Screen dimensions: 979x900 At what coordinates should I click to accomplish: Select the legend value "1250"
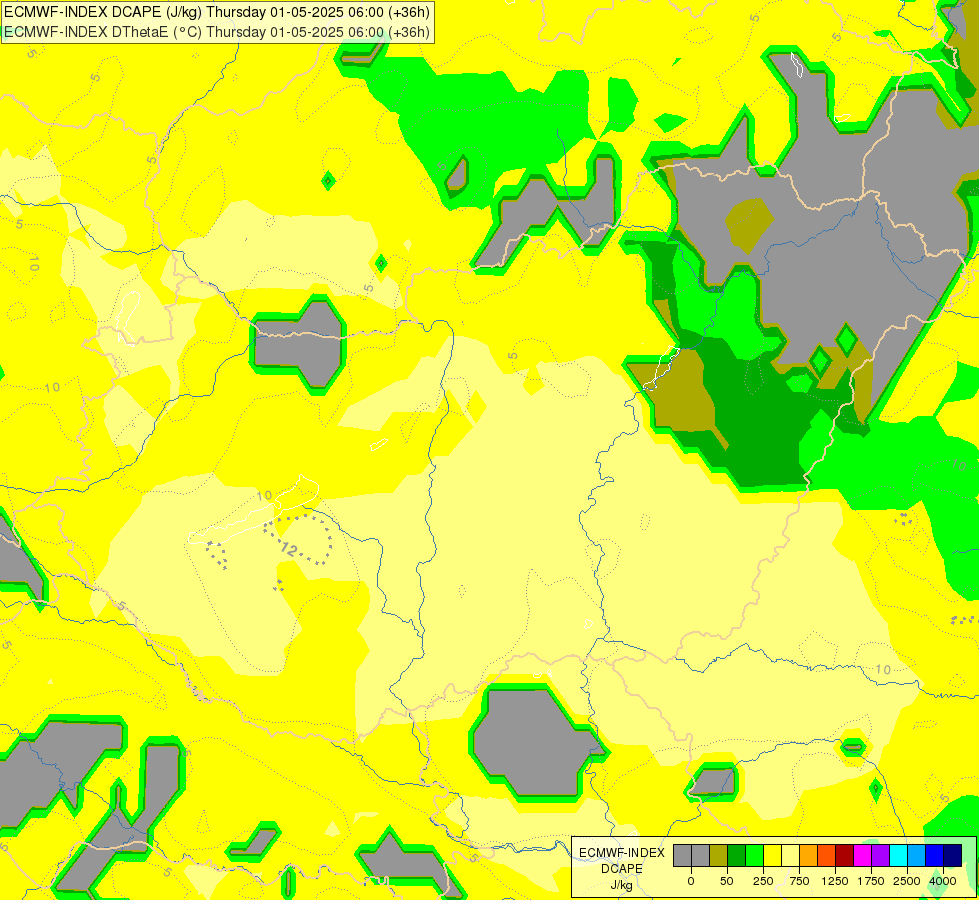835,881
